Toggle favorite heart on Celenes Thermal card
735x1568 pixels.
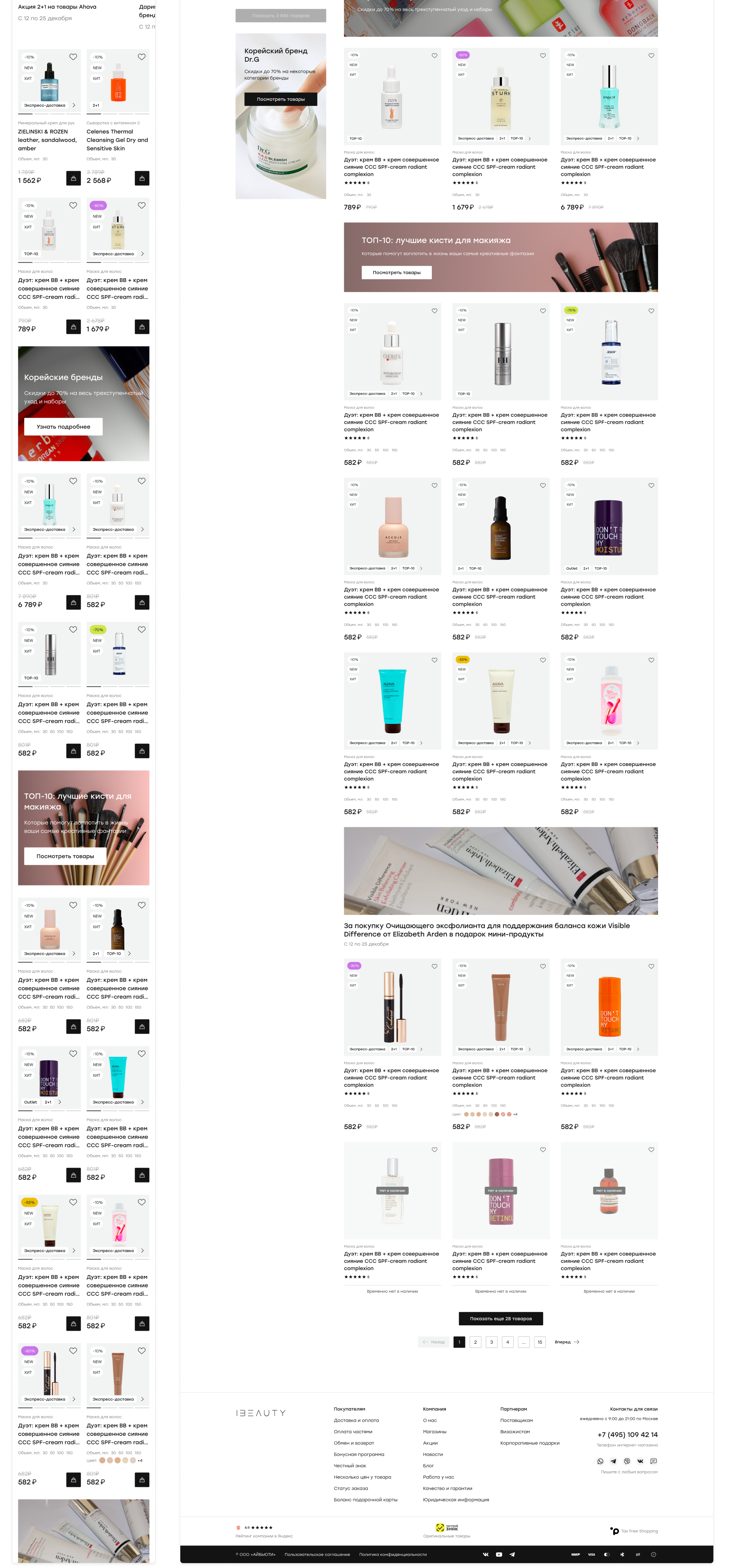coord(142,57)
